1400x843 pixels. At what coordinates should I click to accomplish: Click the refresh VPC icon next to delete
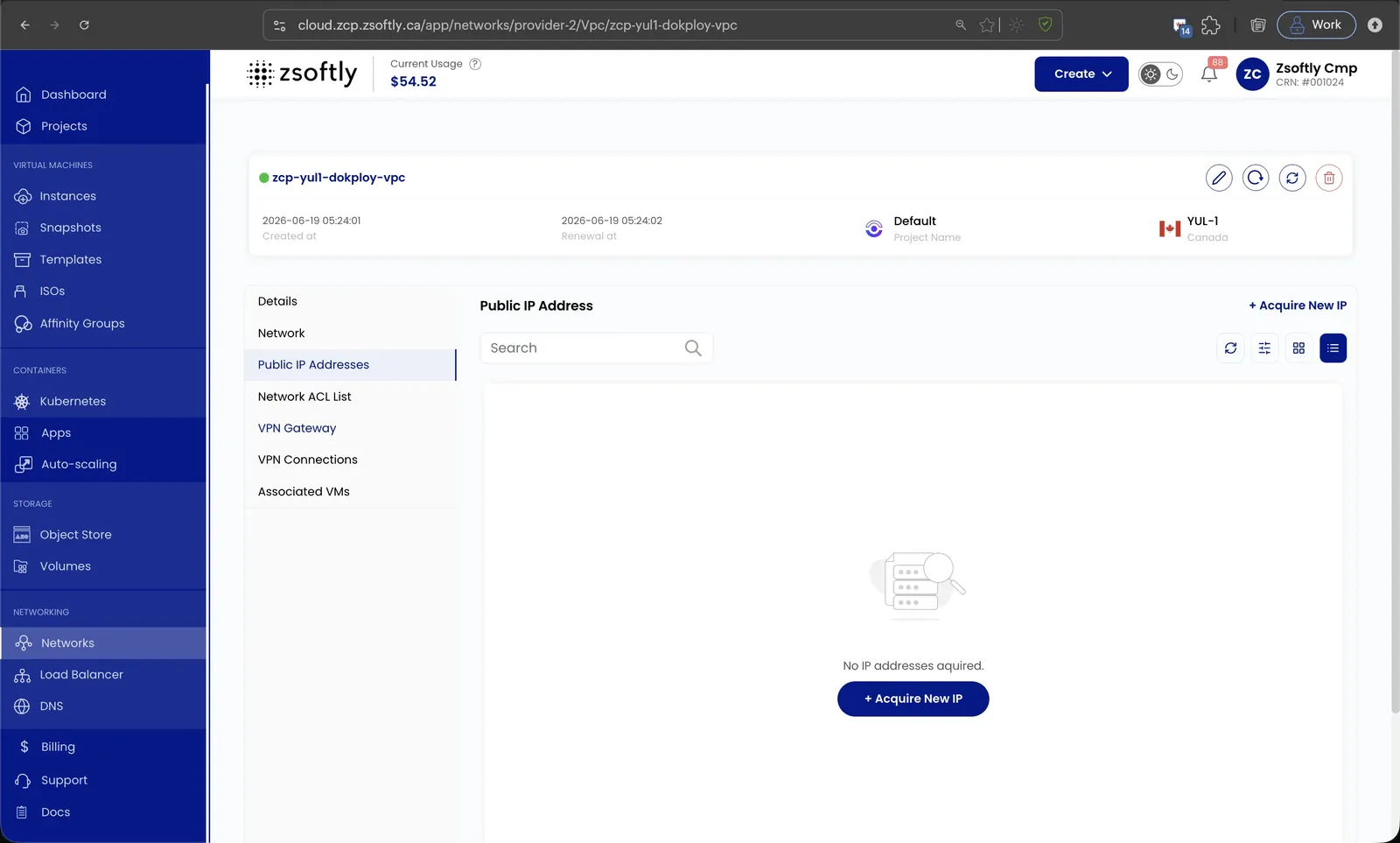point(1292,178)
